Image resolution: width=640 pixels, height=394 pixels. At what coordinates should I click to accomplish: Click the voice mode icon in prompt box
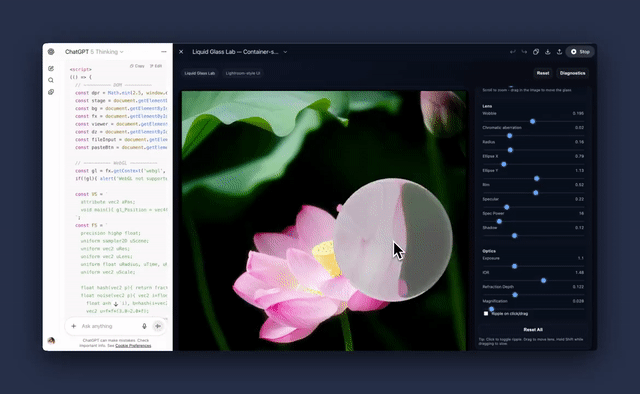pyautogui.click(x=158, y=326)
